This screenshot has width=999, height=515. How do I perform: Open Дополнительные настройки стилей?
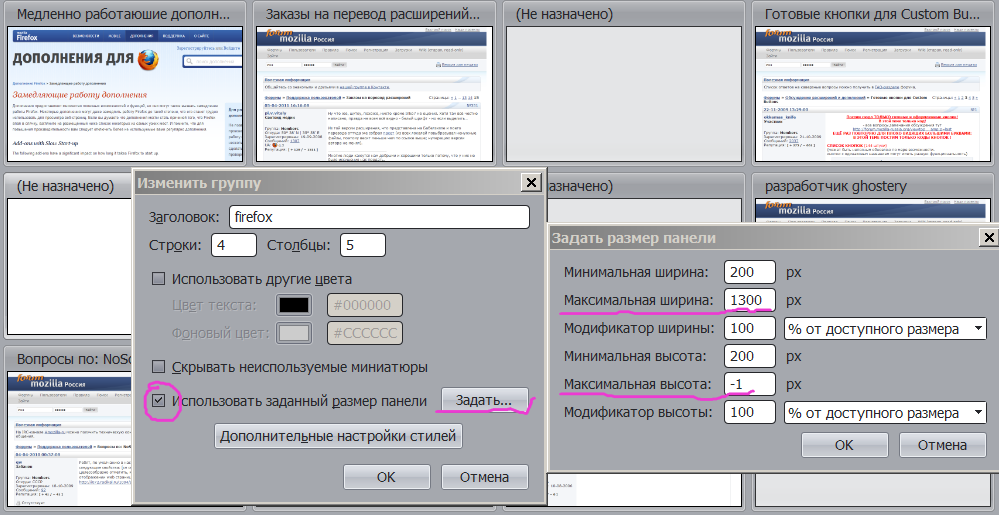[x=338, y=436]
